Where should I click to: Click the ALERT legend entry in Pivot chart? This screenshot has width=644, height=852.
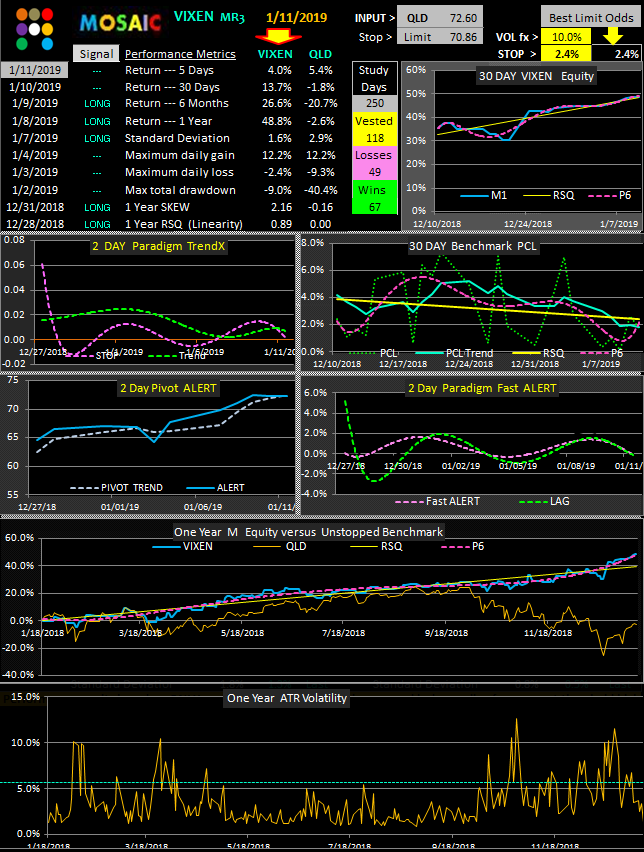click(216, 487)
